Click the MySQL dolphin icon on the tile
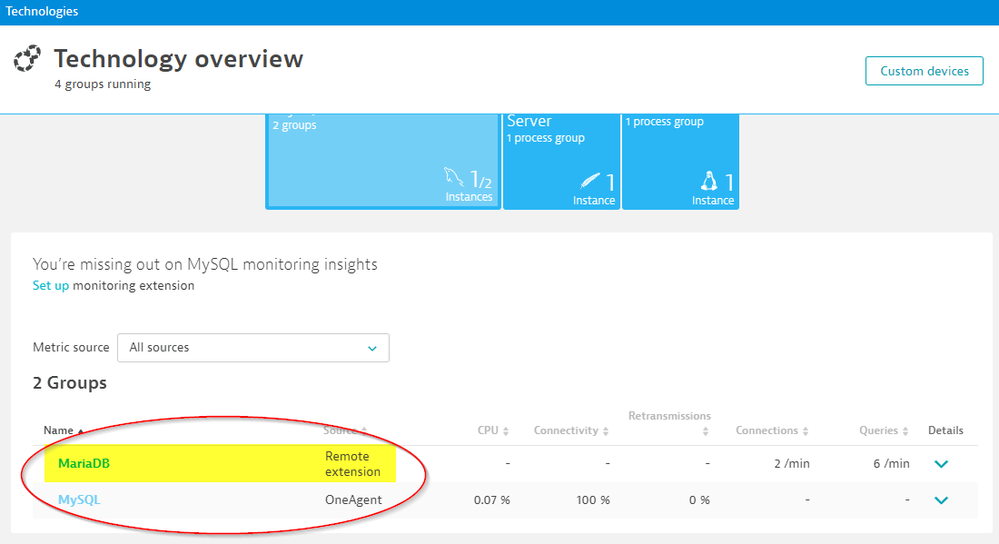This screenshot has width=999, height=544. coord(455,178)
